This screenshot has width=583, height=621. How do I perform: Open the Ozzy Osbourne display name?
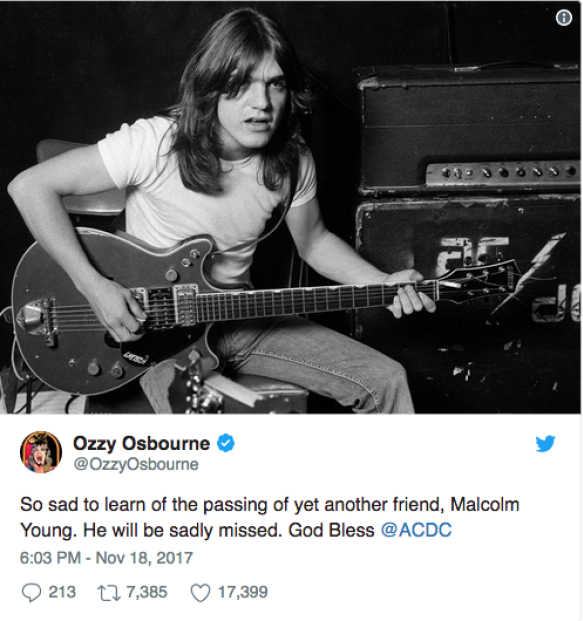[141, 443]
